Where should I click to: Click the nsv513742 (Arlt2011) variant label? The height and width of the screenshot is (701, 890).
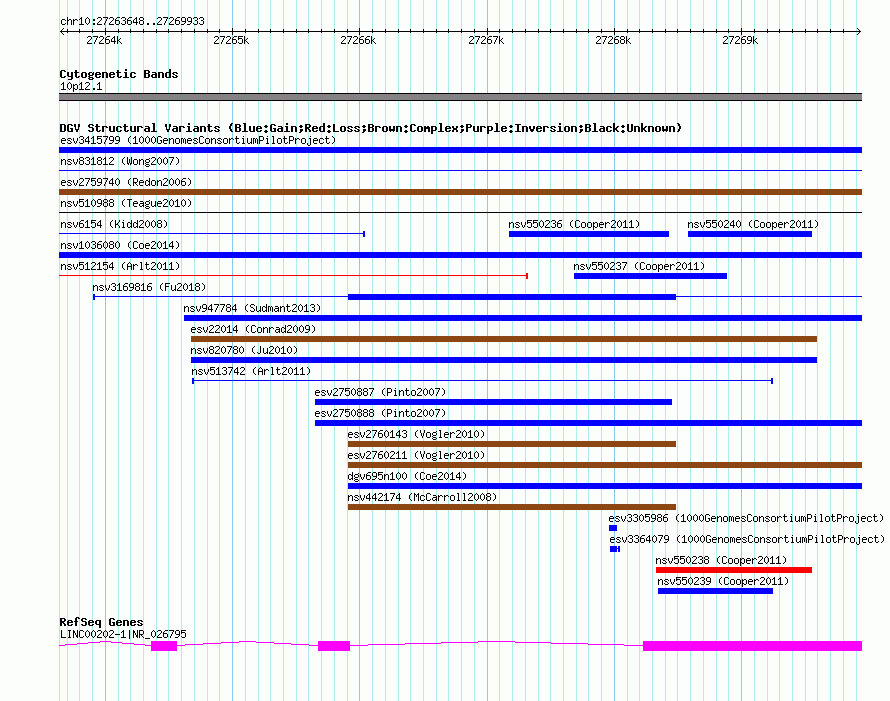pos(251,371)
